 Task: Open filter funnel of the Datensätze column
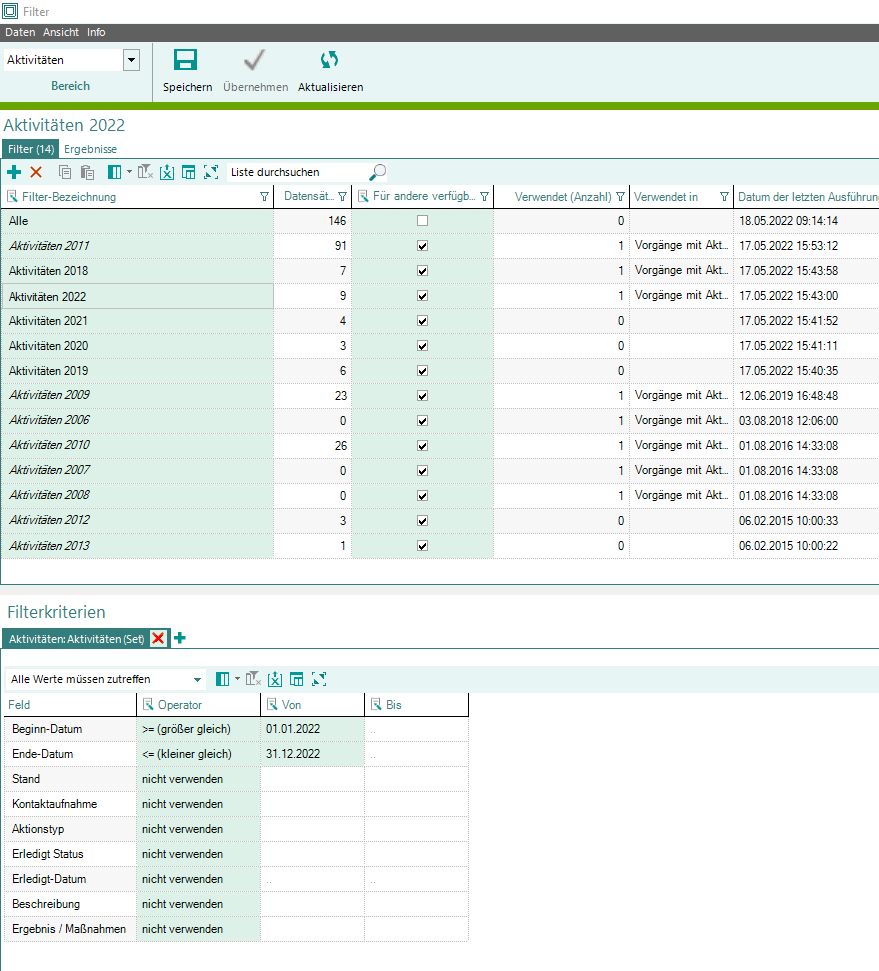pos(342,197)
